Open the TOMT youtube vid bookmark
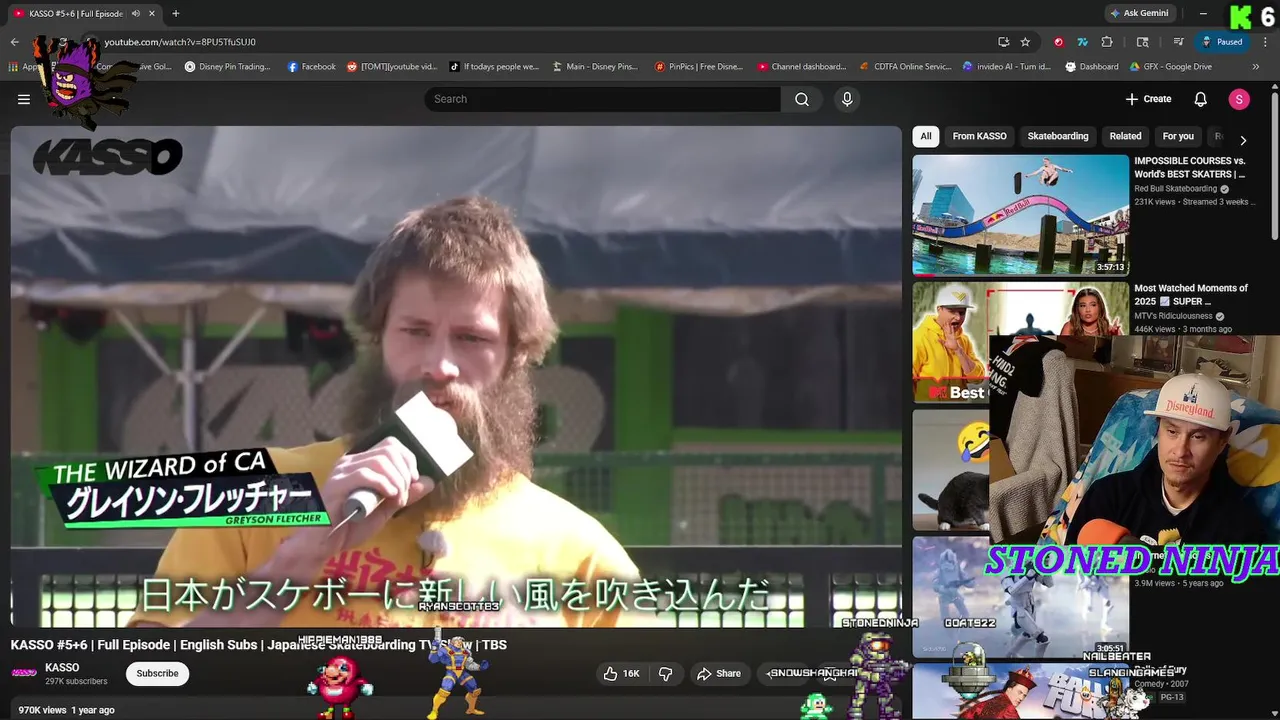This screenshot has height=720, width=1280. [392, 67]
